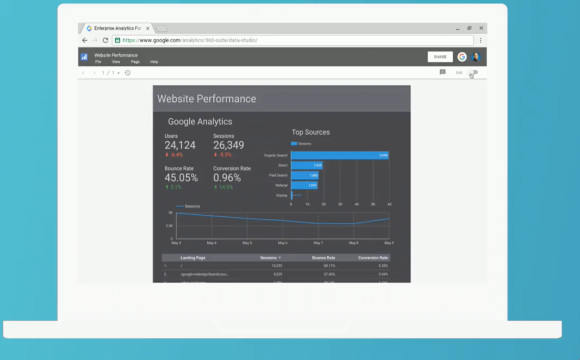Click the Conversion Rate column header
The image size is (580, 360).
click(373, 258)
